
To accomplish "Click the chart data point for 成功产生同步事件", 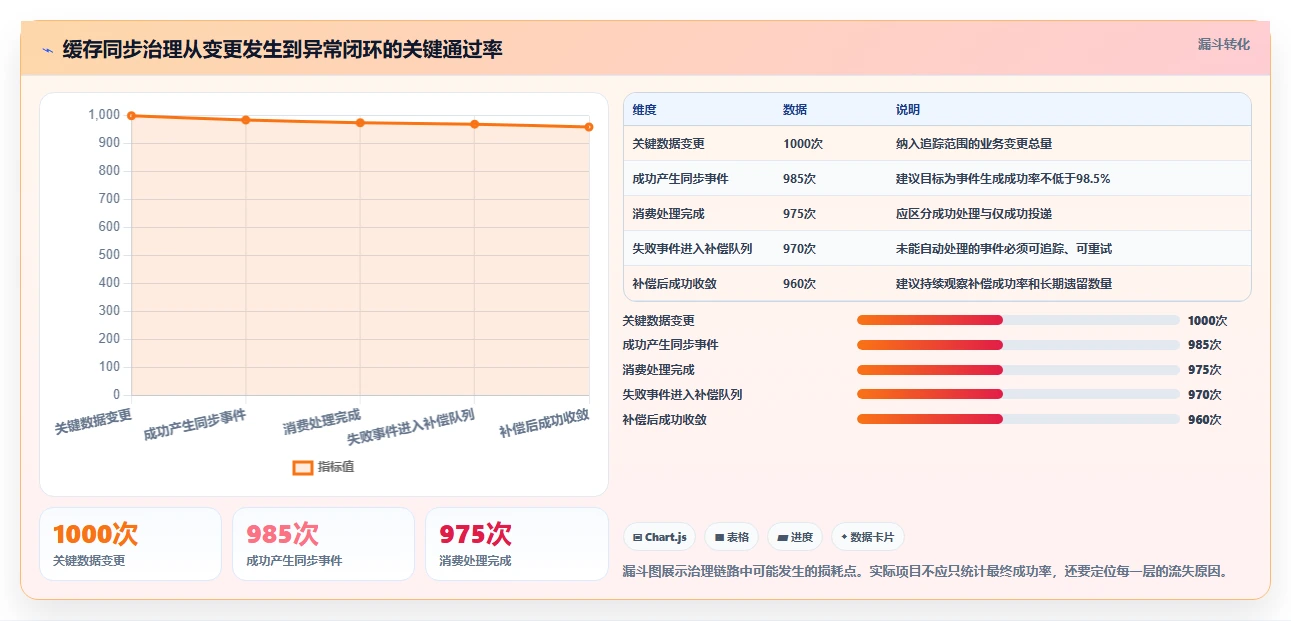I will (x=246, y=120).
